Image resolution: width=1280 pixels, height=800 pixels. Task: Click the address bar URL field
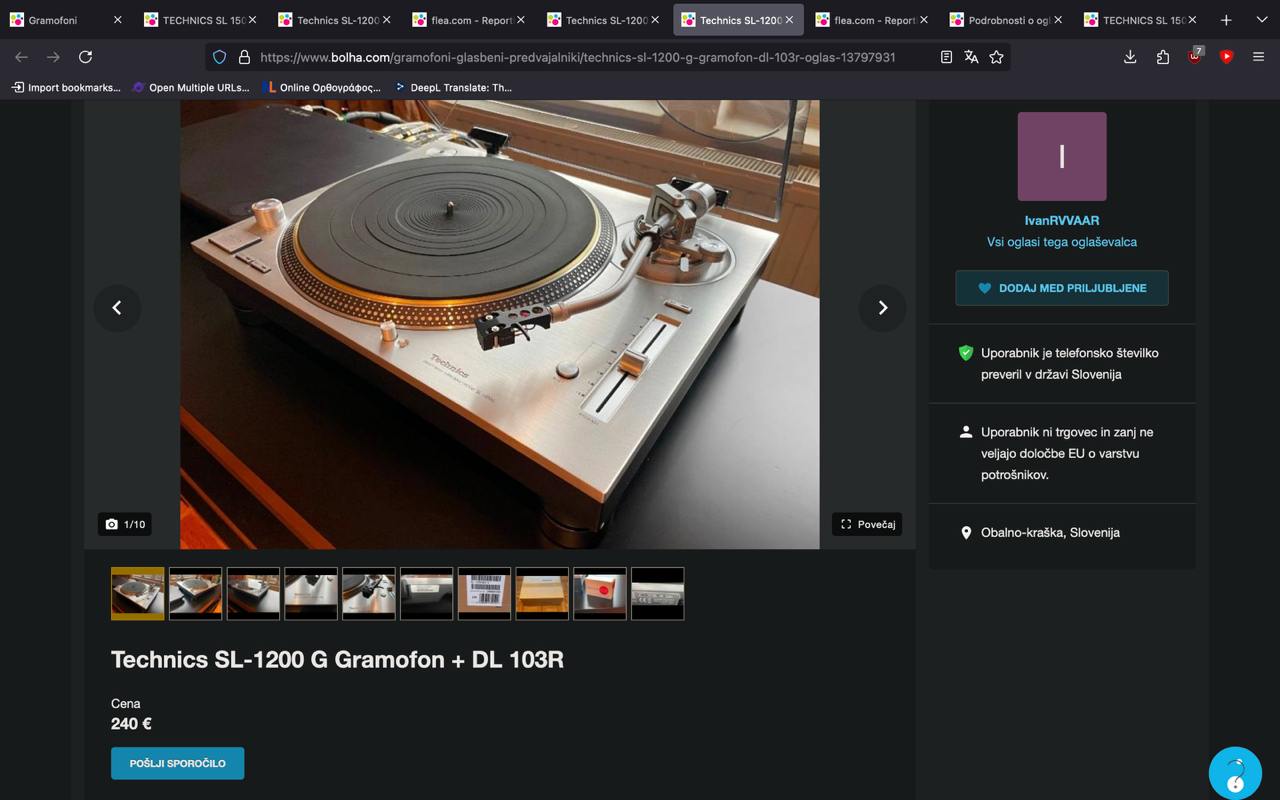point(578,57)
